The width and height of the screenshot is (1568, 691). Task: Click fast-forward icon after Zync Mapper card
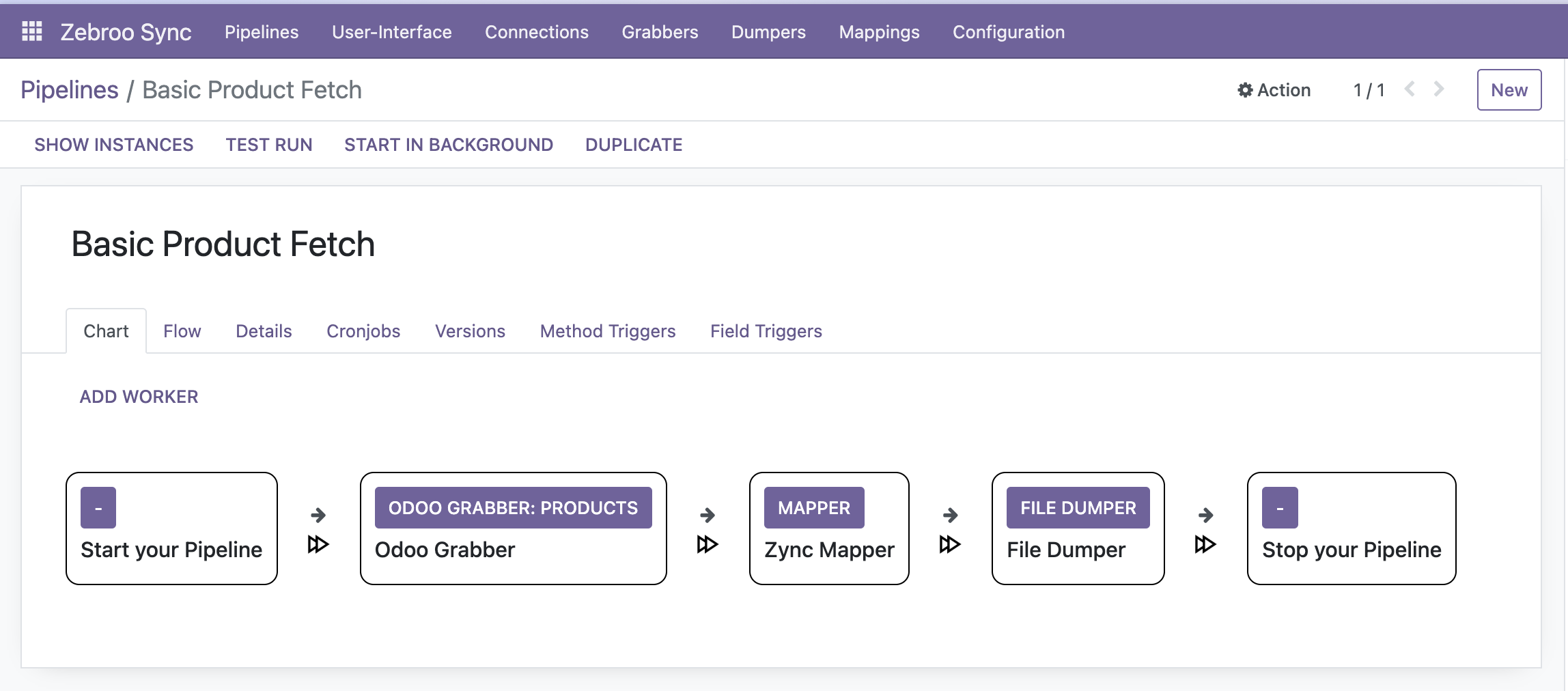coord(950,544)
